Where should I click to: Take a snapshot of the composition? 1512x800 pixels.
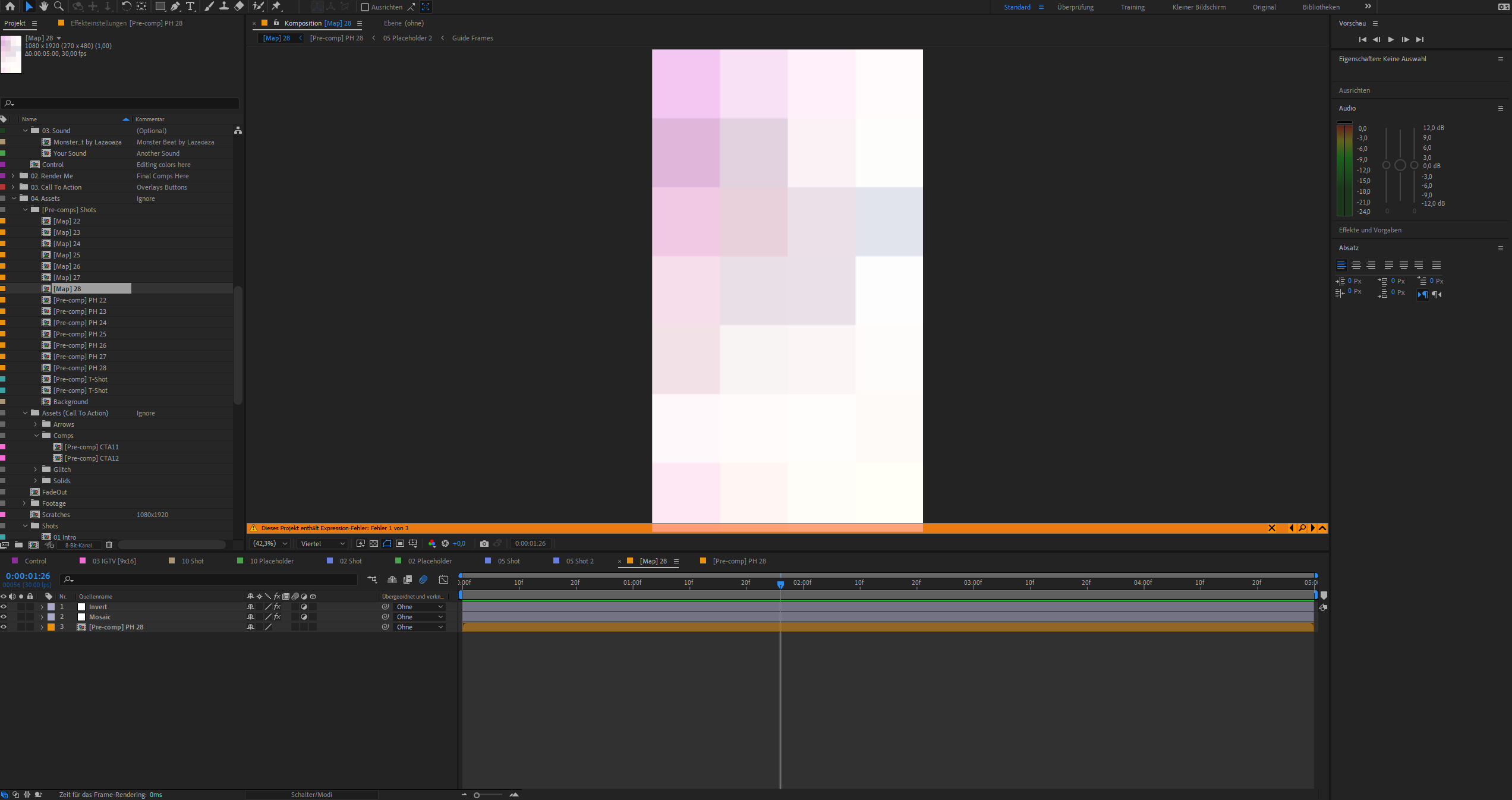point(484,543)
